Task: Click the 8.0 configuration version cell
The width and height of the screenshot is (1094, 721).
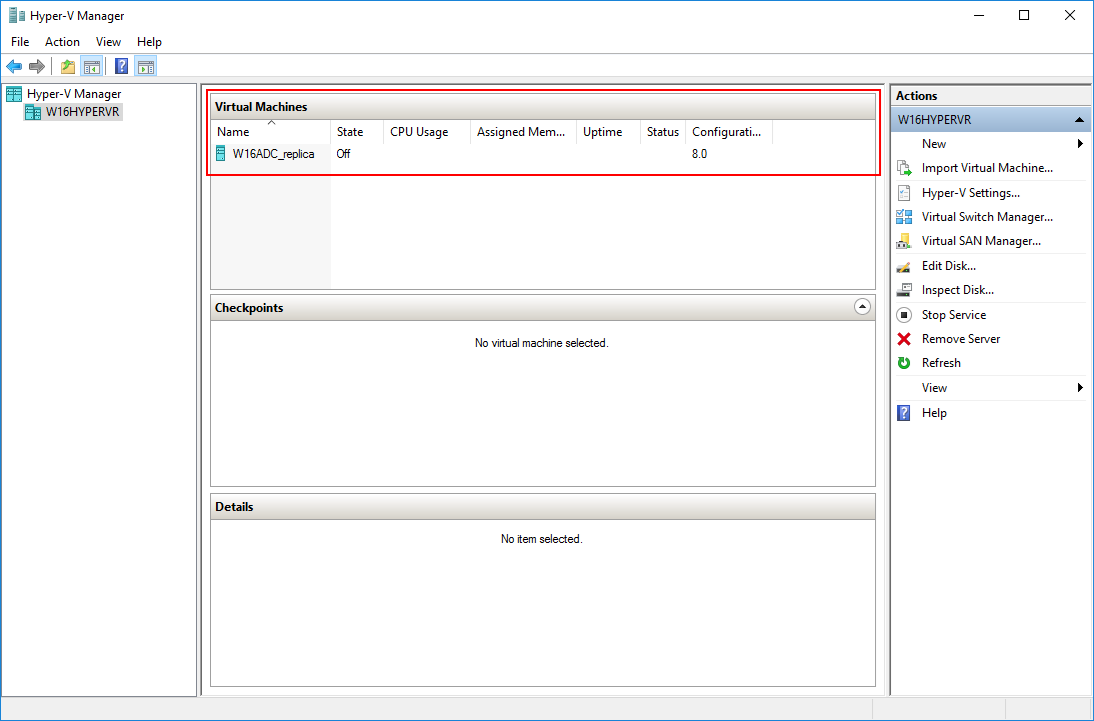Action: (699, 154)
